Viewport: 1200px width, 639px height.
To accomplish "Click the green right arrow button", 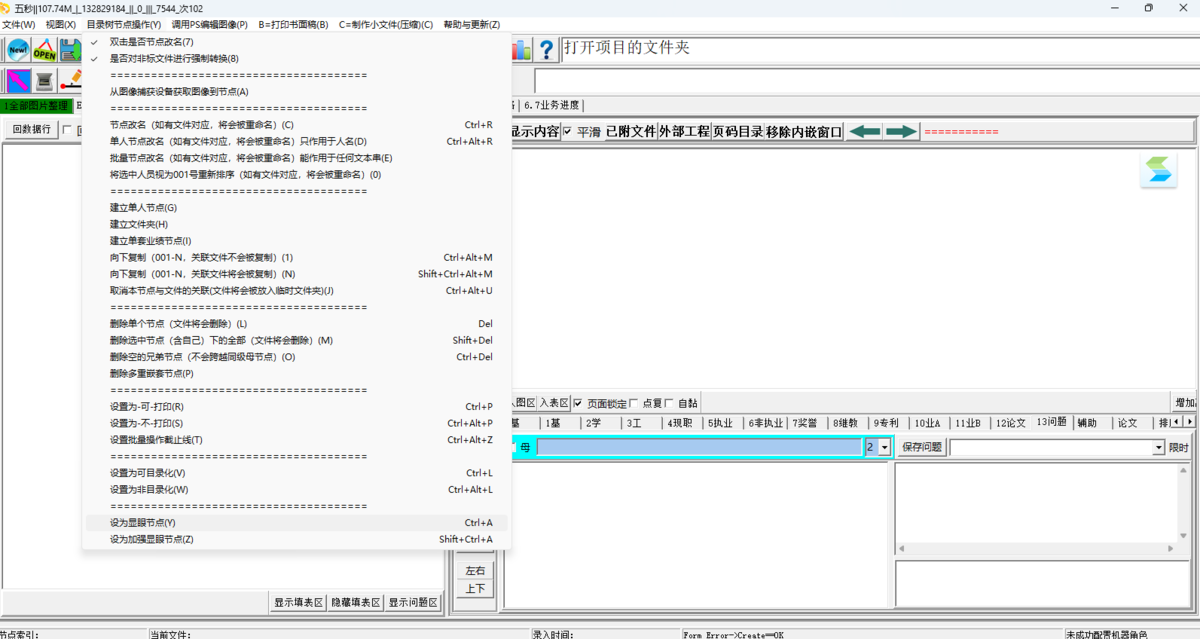I will 901,131.
